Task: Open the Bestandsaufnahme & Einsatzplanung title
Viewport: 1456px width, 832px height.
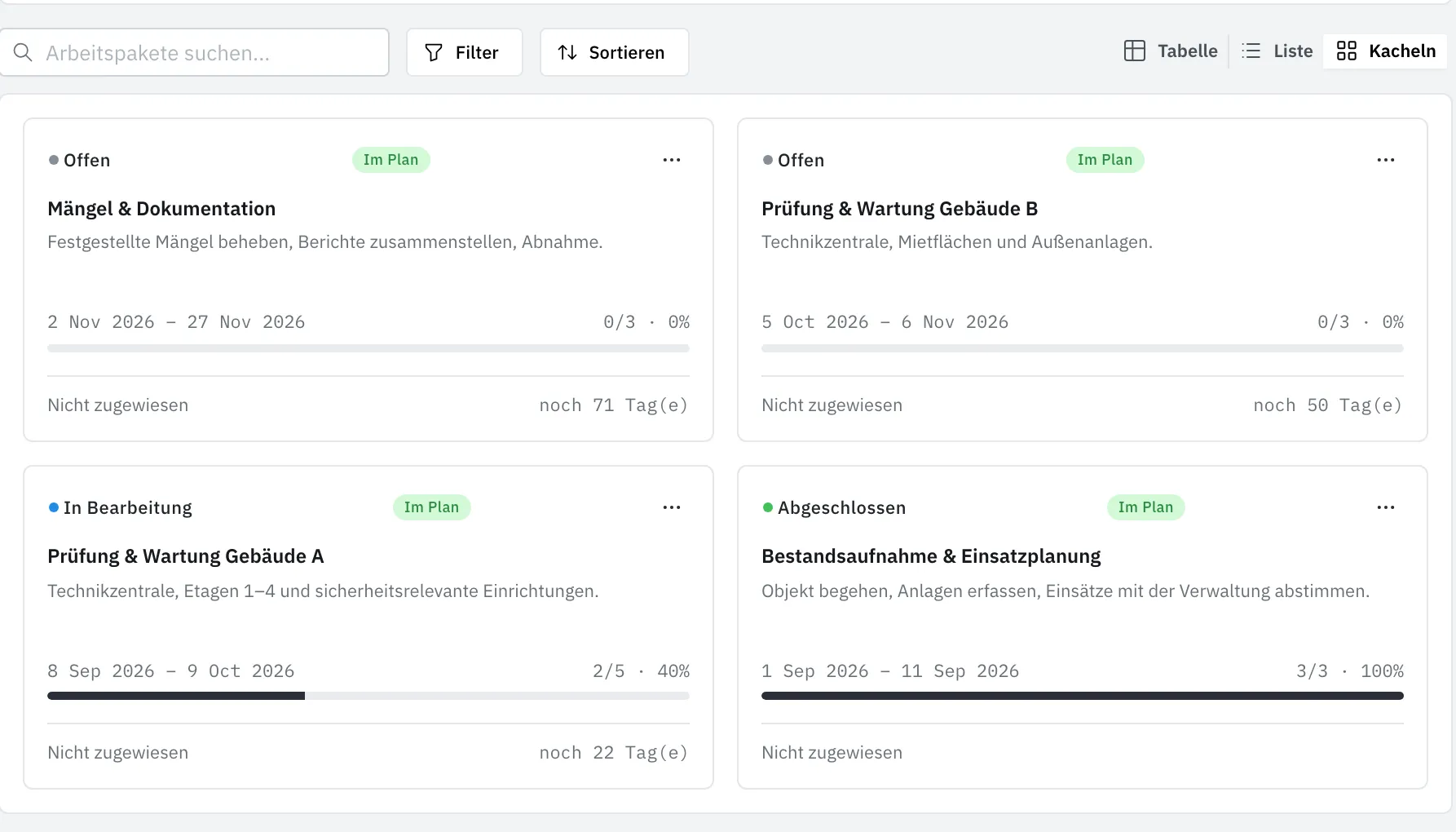Action: click(931, 556)
